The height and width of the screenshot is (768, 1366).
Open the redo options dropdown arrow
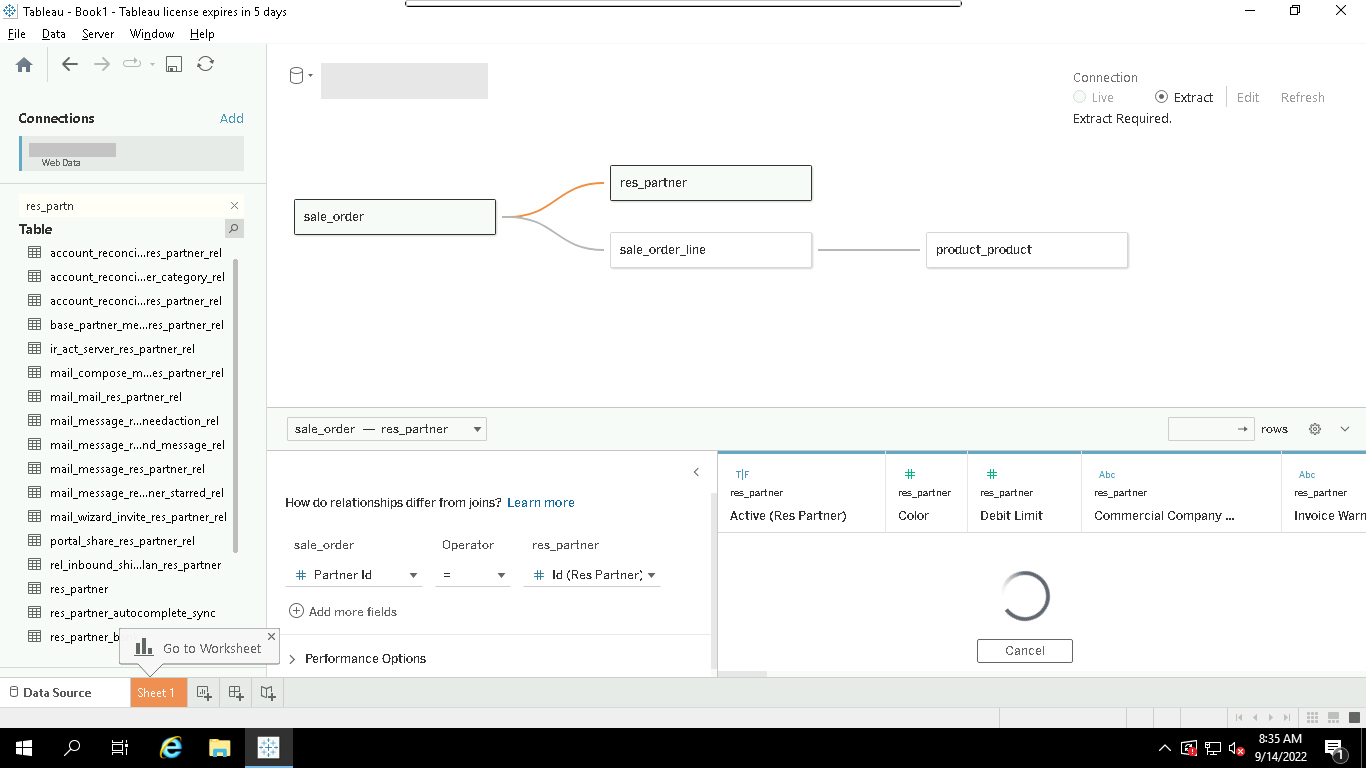click(152, 64)
